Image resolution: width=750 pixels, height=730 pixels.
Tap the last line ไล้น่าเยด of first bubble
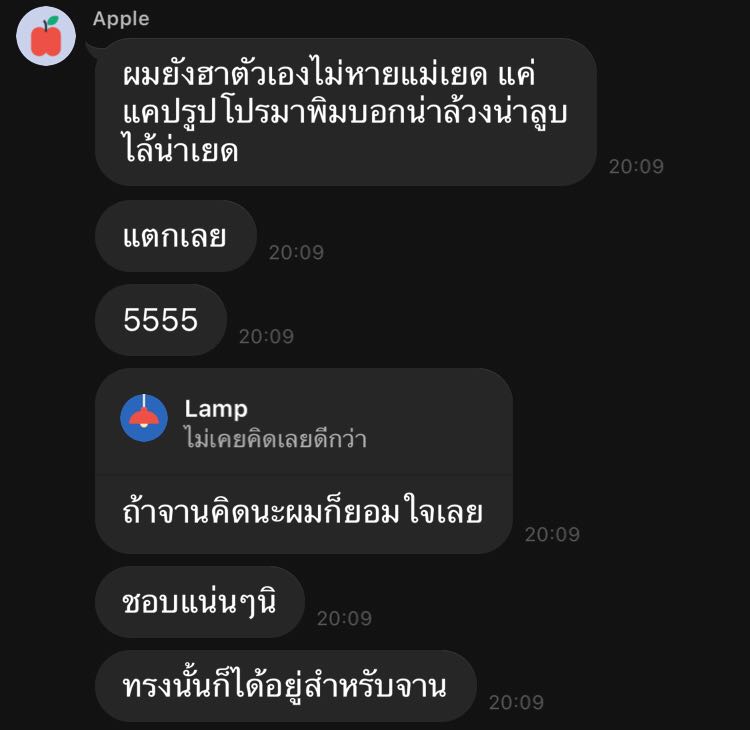180,149
